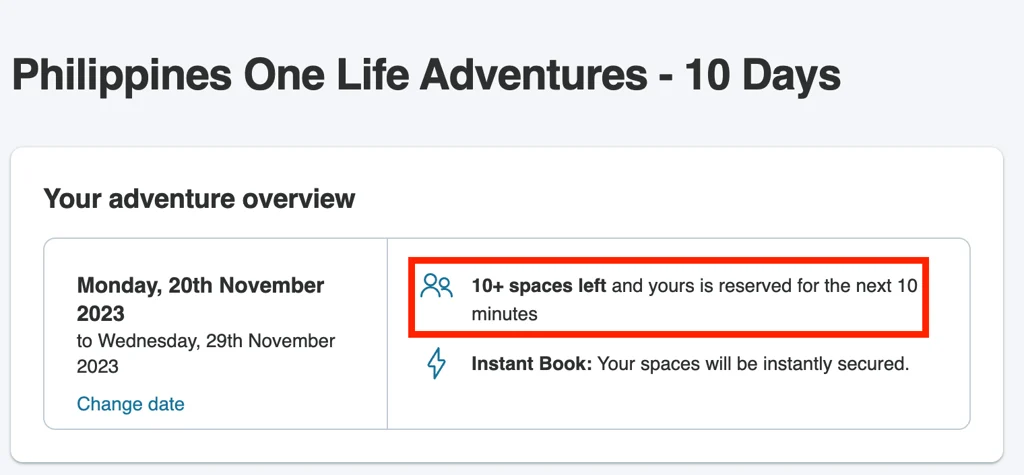Click the words One Life in the title
The height and width of the screenshot is (475, 1024).
point(326,75)
